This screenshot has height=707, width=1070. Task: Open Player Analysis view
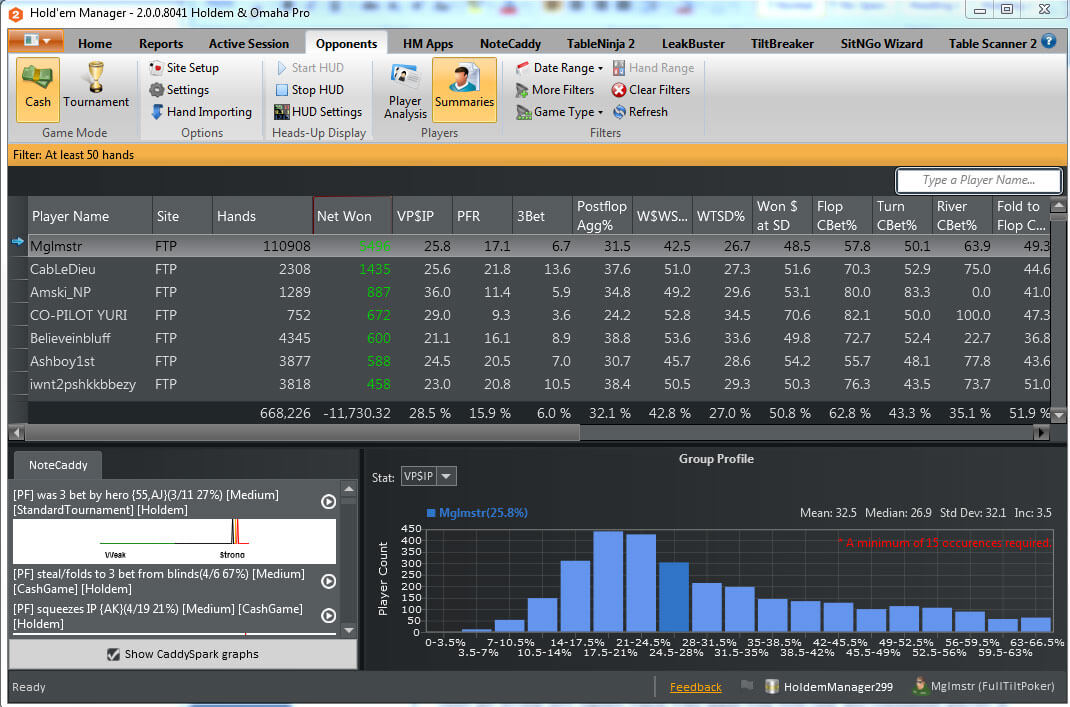click(405, 90)
